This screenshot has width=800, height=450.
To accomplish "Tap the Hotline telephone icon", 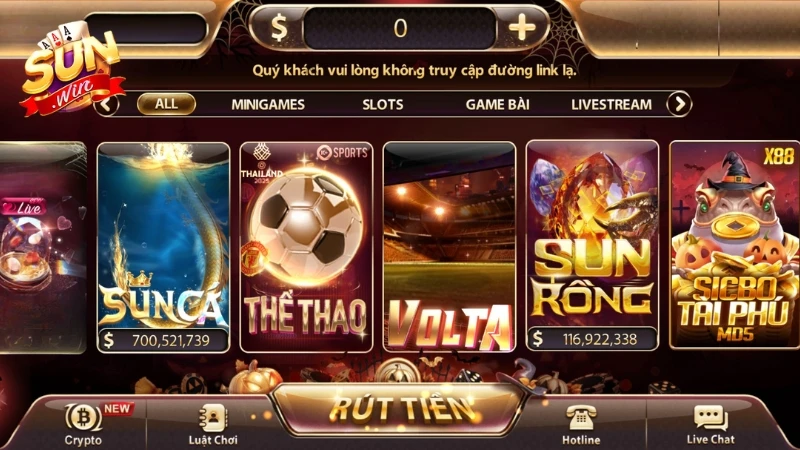I will (x=581, y=418).
